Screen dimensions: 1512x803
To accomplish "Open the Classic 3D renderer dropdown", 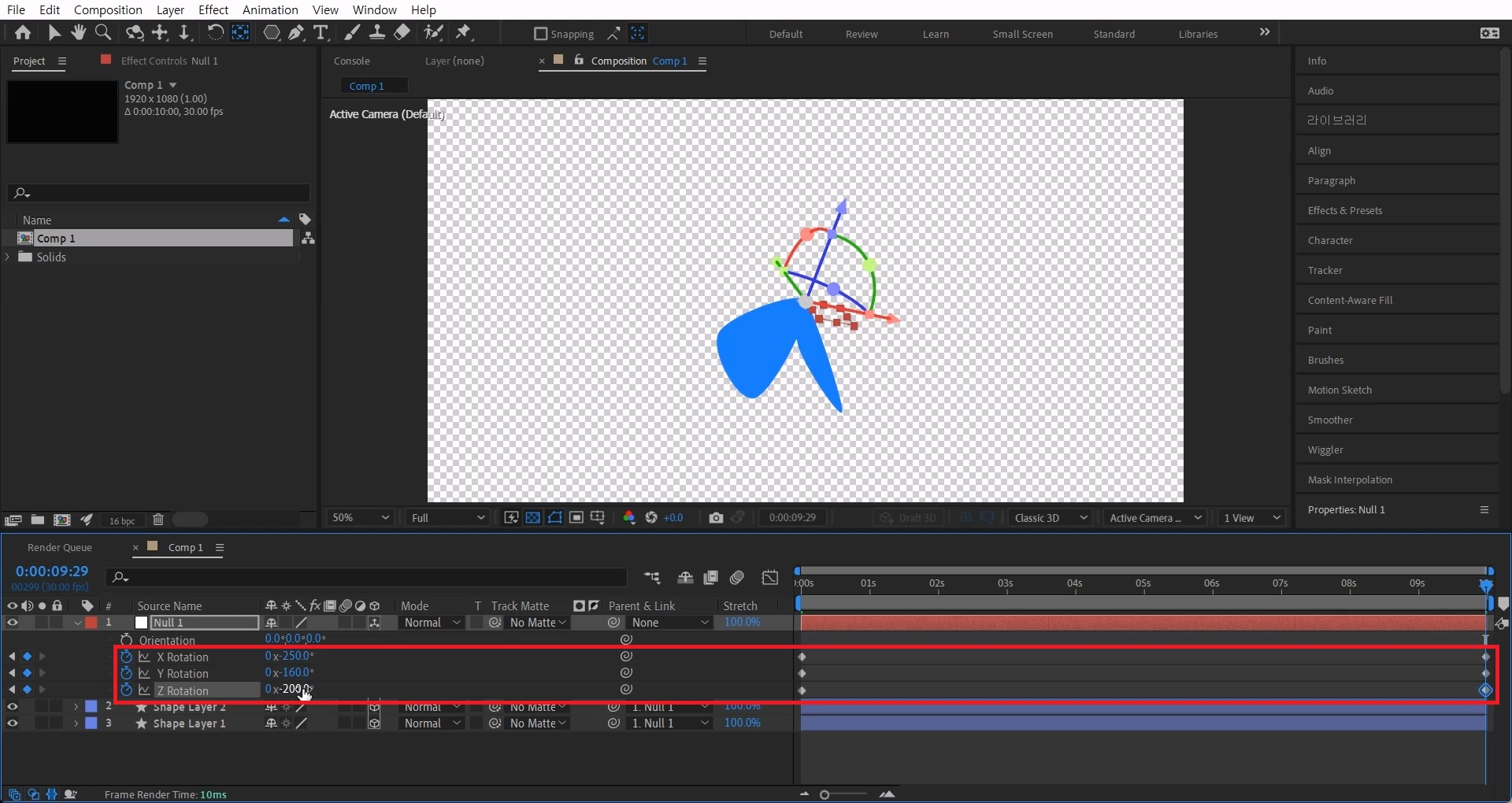I will (x=1050, y=517).
